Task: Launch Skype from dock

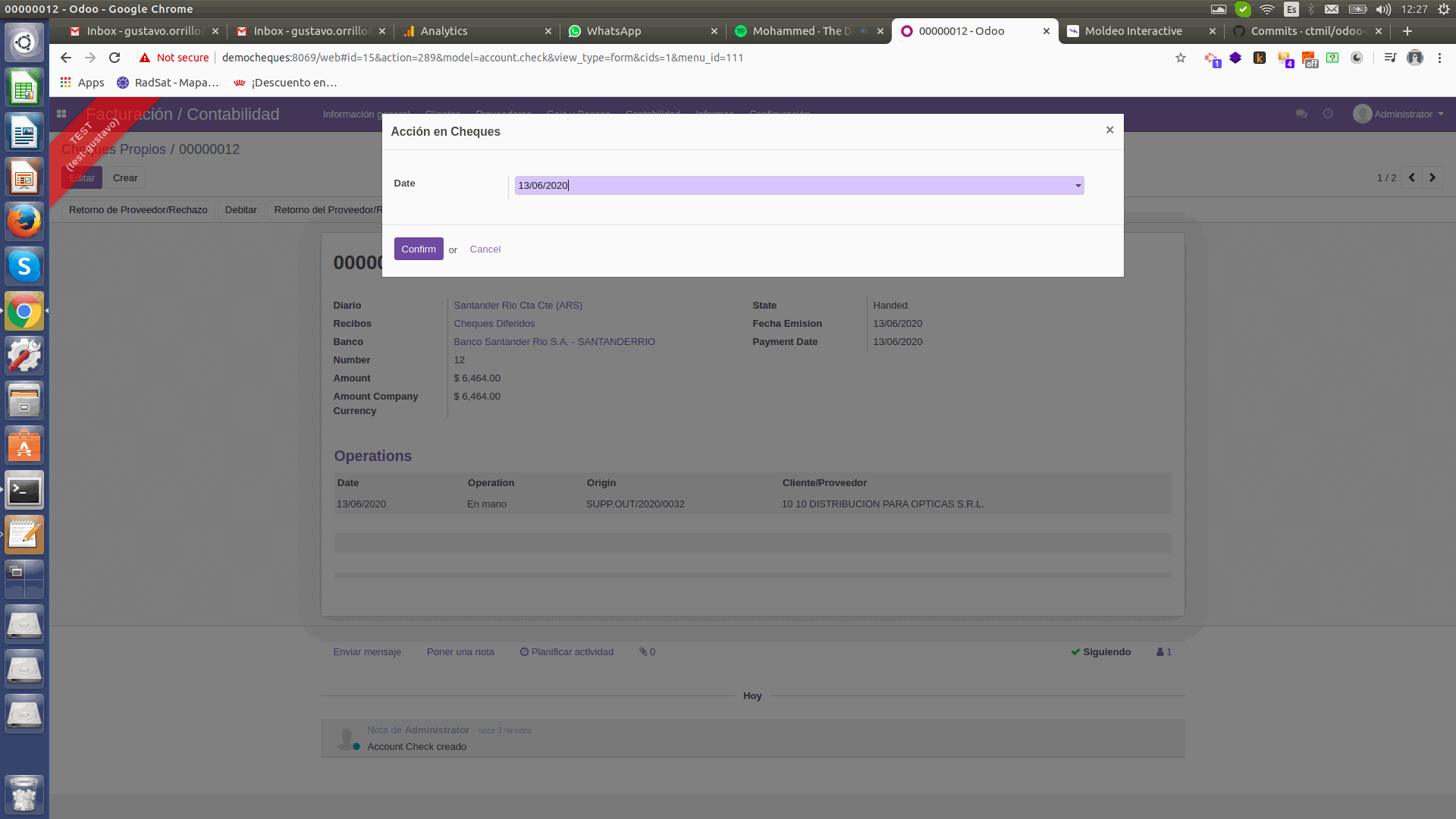Action: point(24,266)
